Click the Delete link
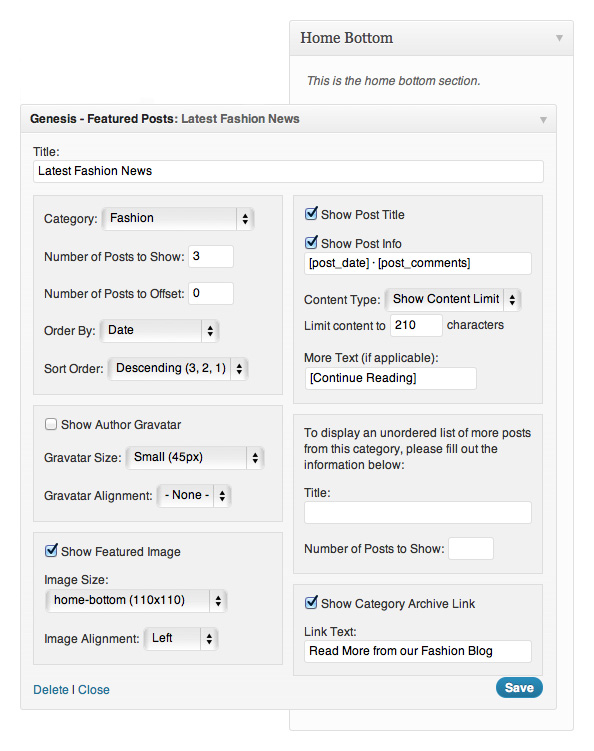 point(51,690)
